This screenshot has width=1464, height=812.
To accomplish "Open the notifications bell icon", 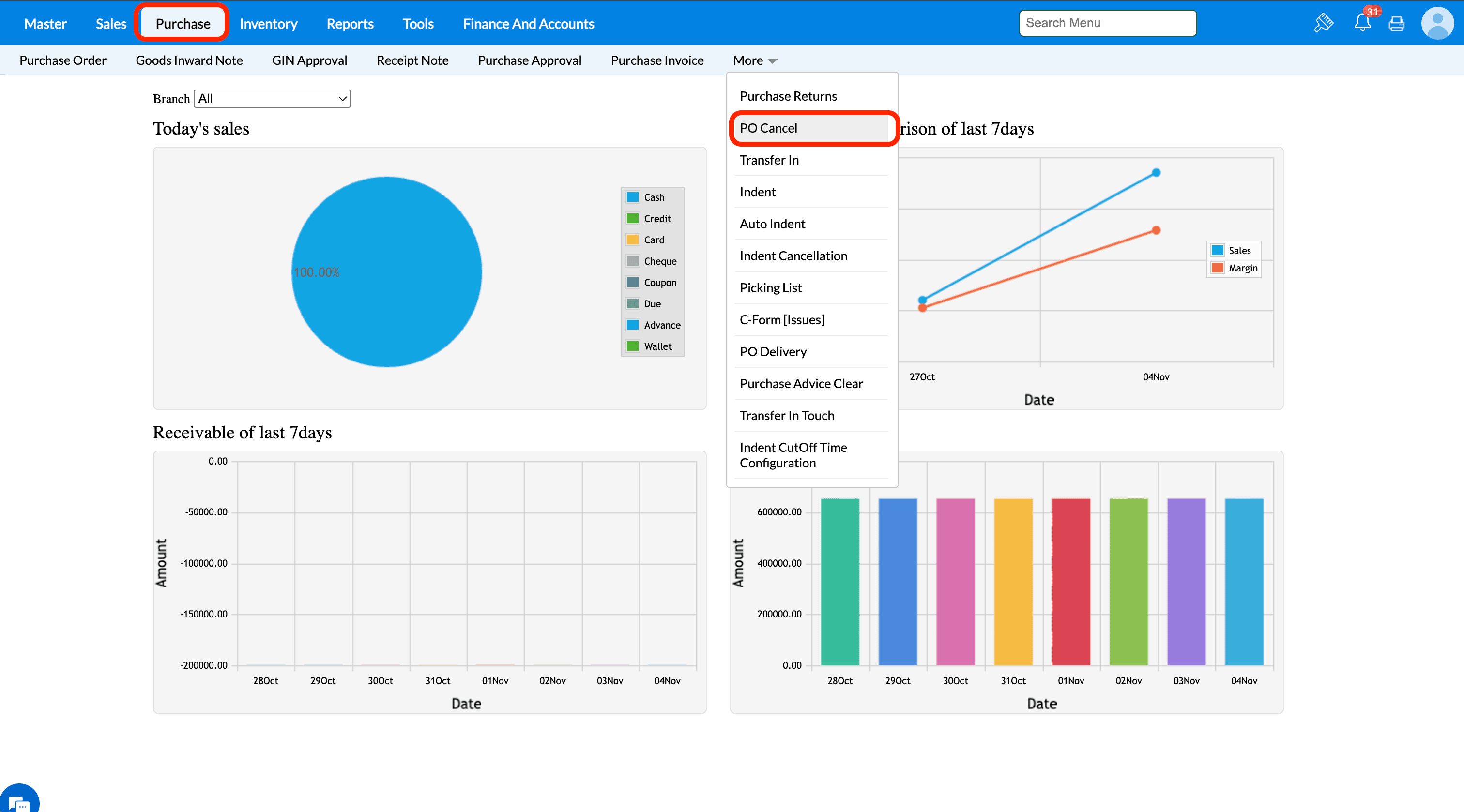I will pyautogui.click(x=1362, y=23).
